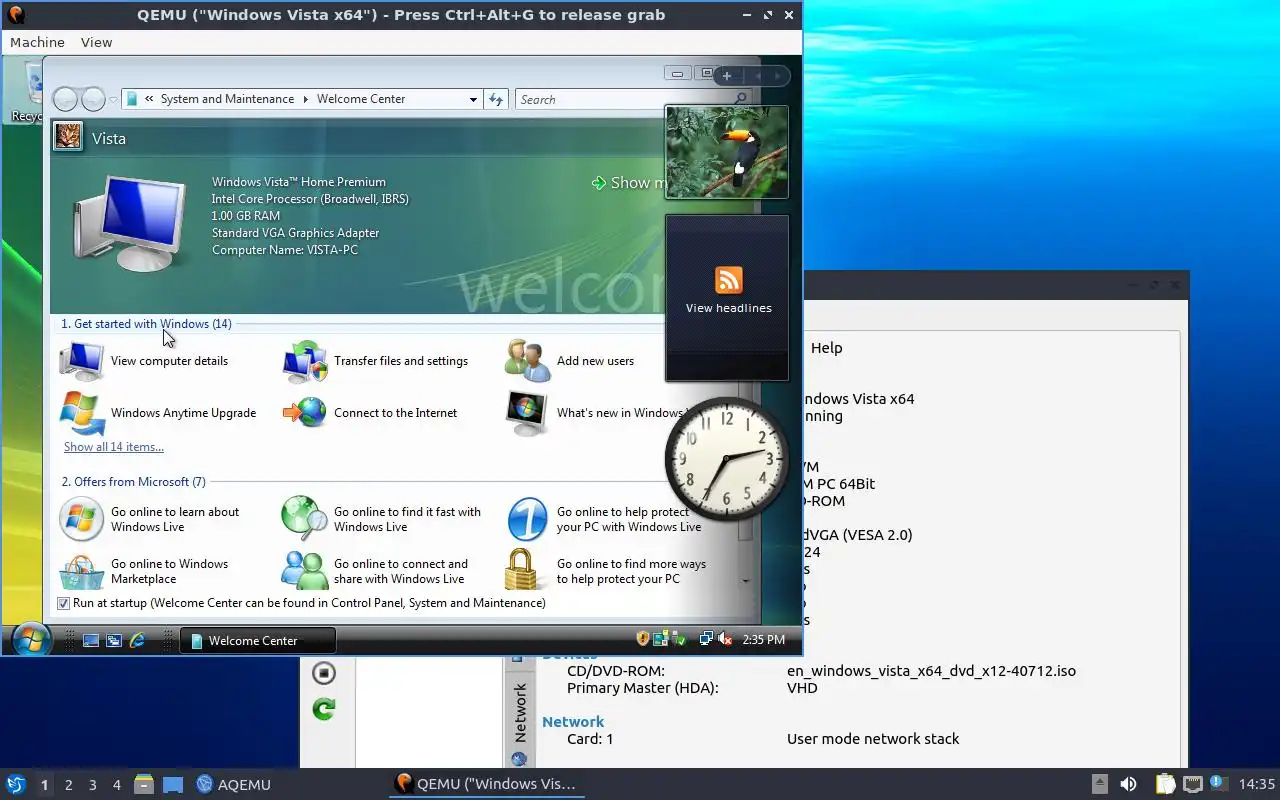Switch to workspace 4
Screen dimensions: 1280x800
116,785
